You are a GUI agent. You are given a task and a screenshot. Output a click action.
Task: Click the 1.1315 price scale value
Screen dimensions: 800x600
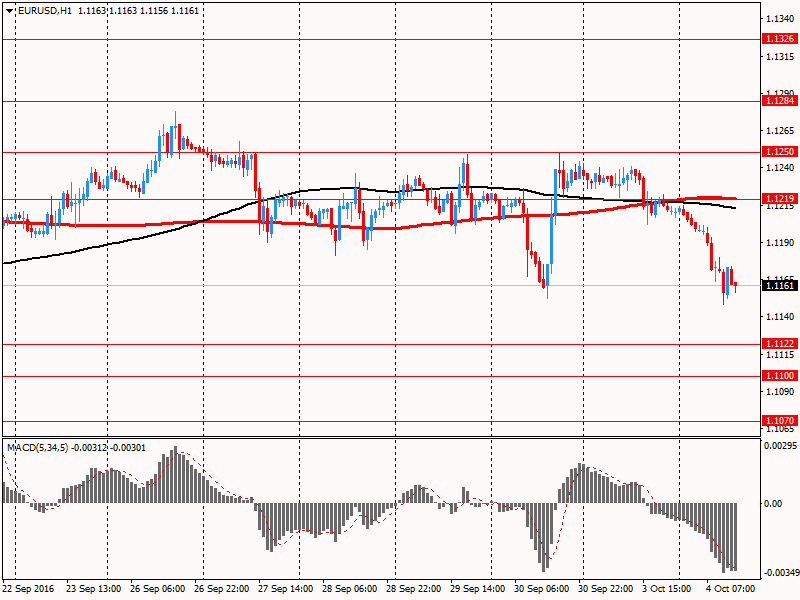click(781, 57)
